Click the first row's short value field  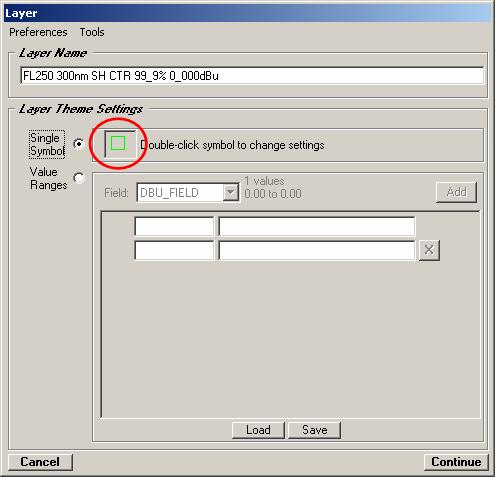(174, 226)
